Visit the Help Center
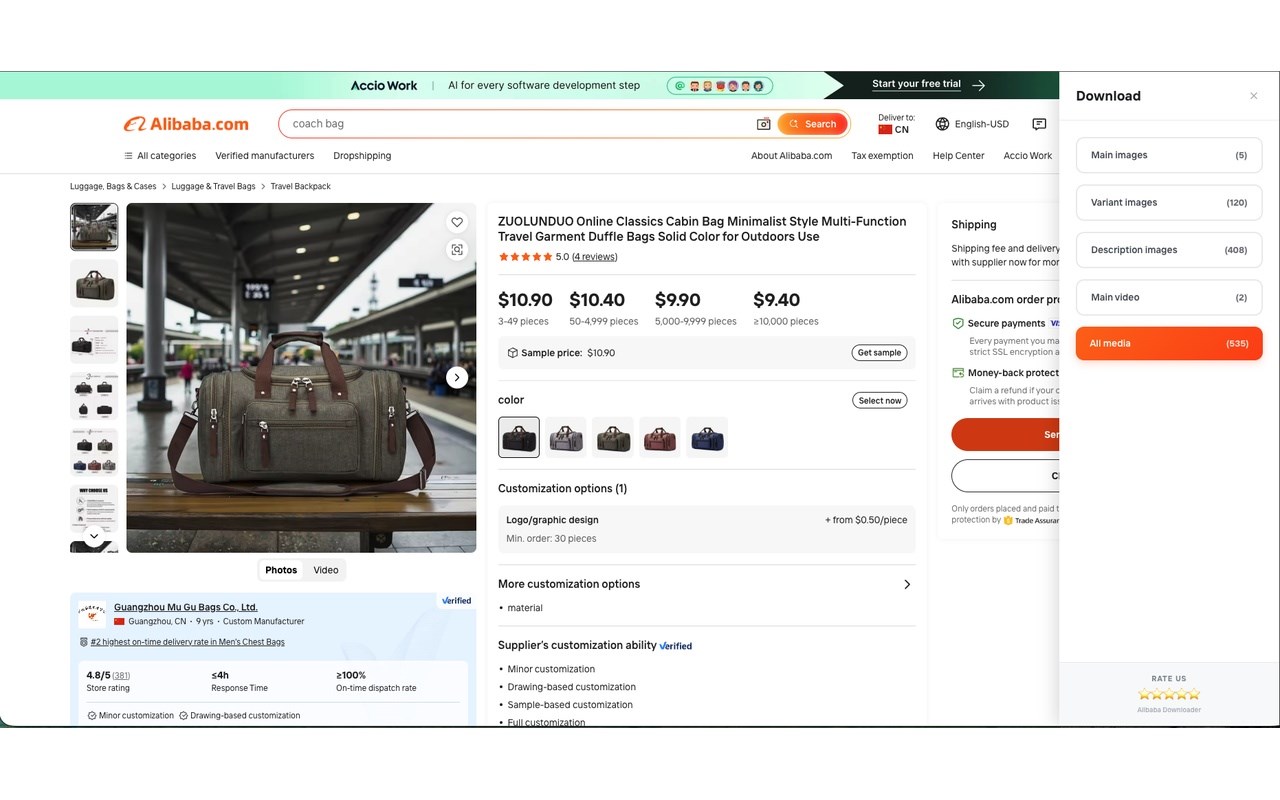 [958, 156]
